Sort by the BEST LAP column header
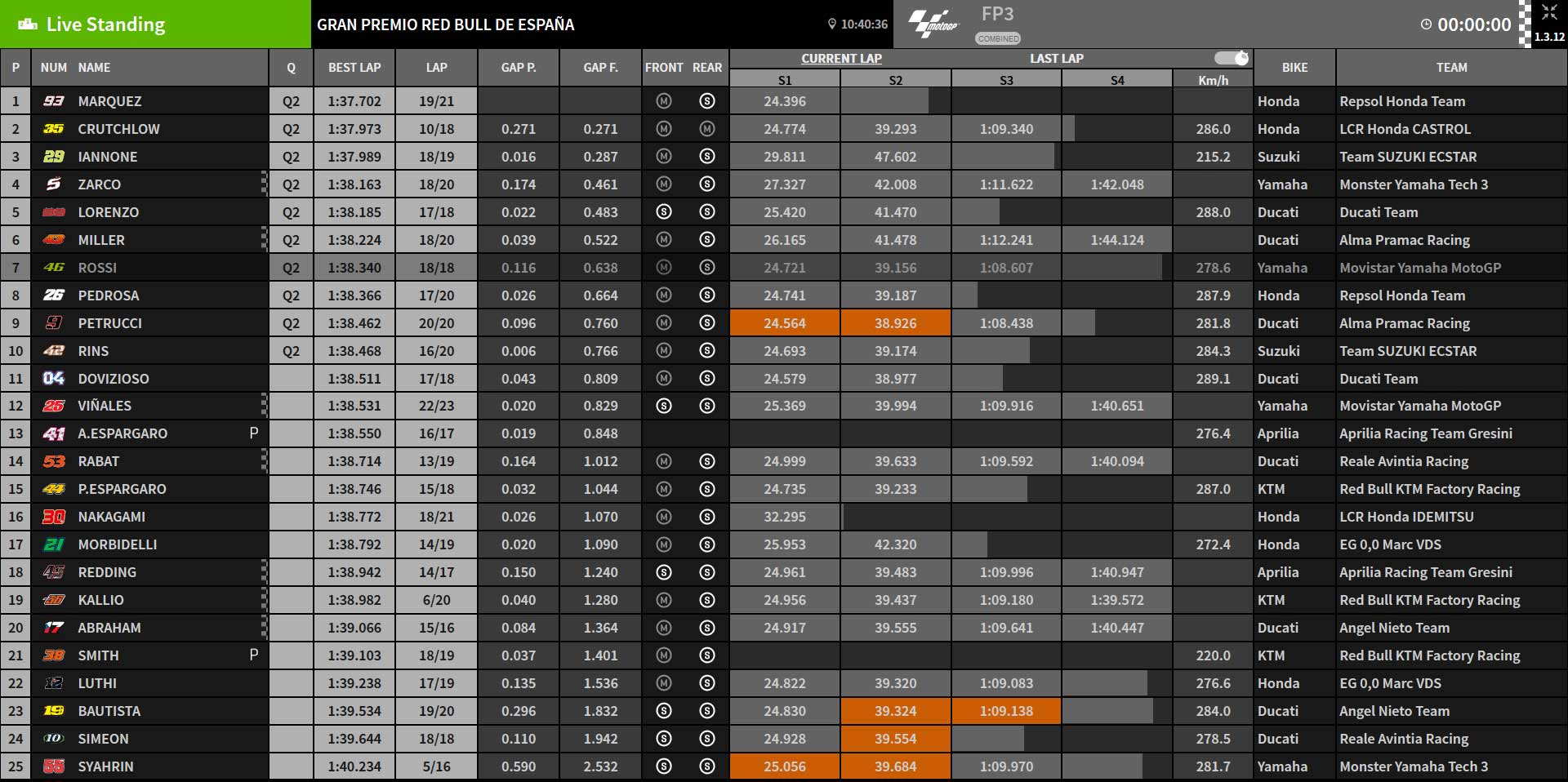Viewport: 1568px width, 782px height. 354,68
